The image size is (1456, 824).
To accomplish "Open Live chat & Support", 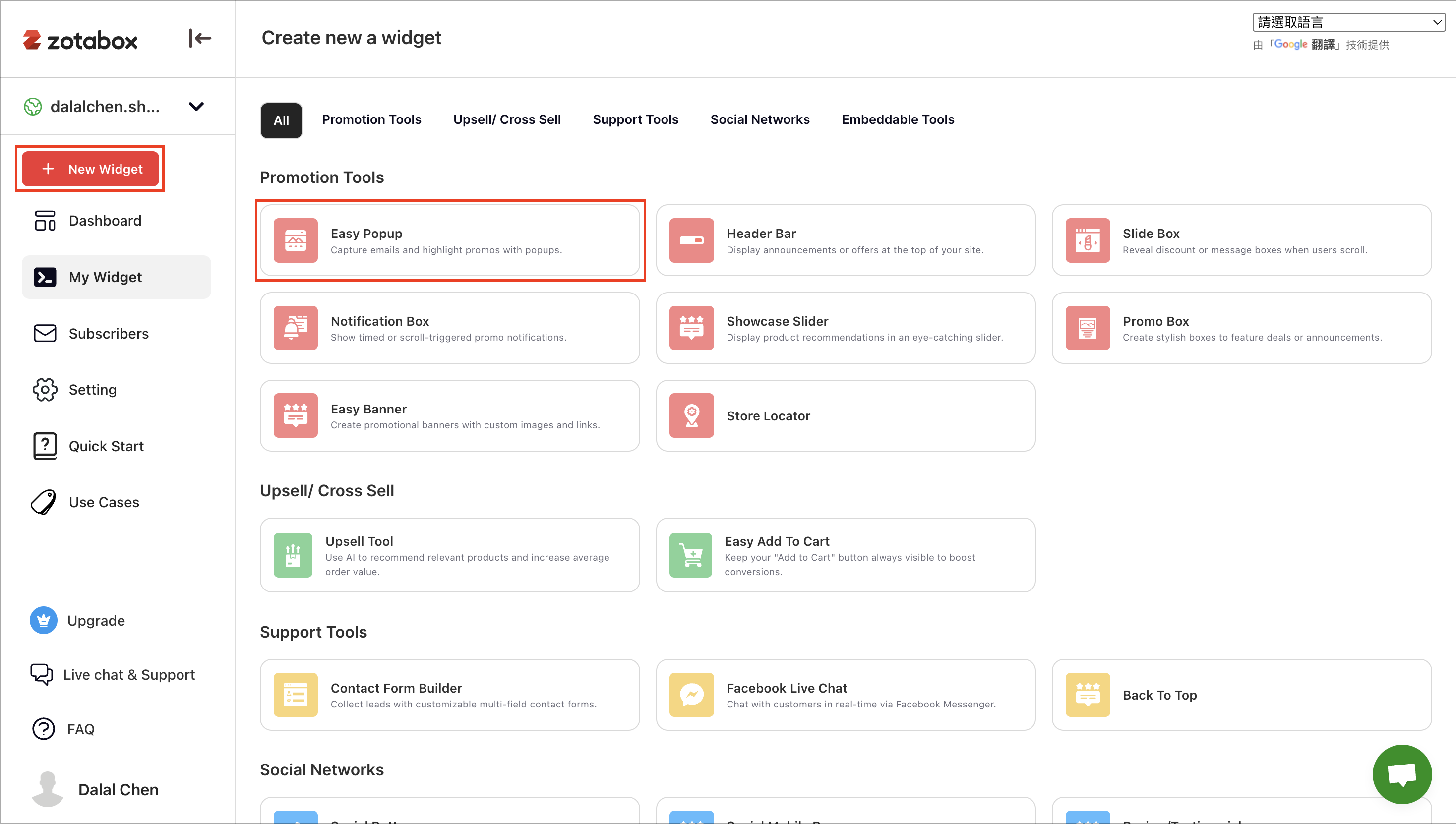I will [129, 675].
